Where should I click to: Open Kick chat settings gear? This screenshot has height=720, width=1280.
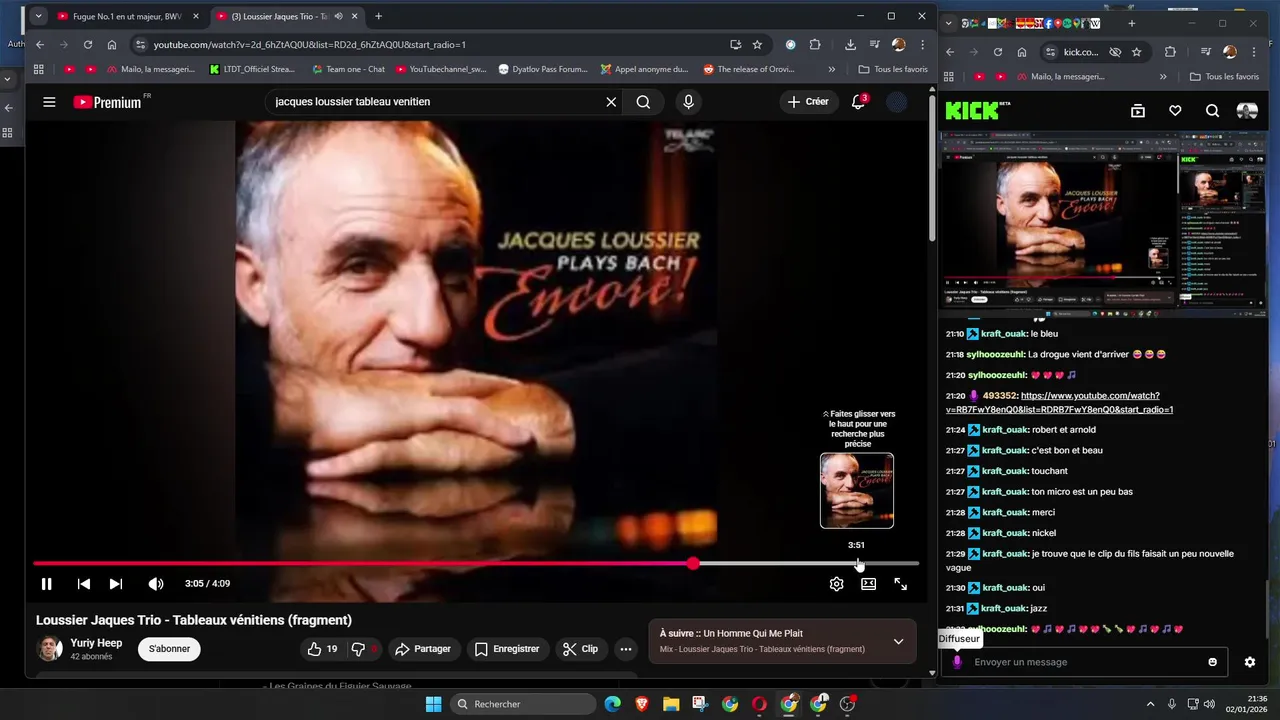[x=1249, y=662]
